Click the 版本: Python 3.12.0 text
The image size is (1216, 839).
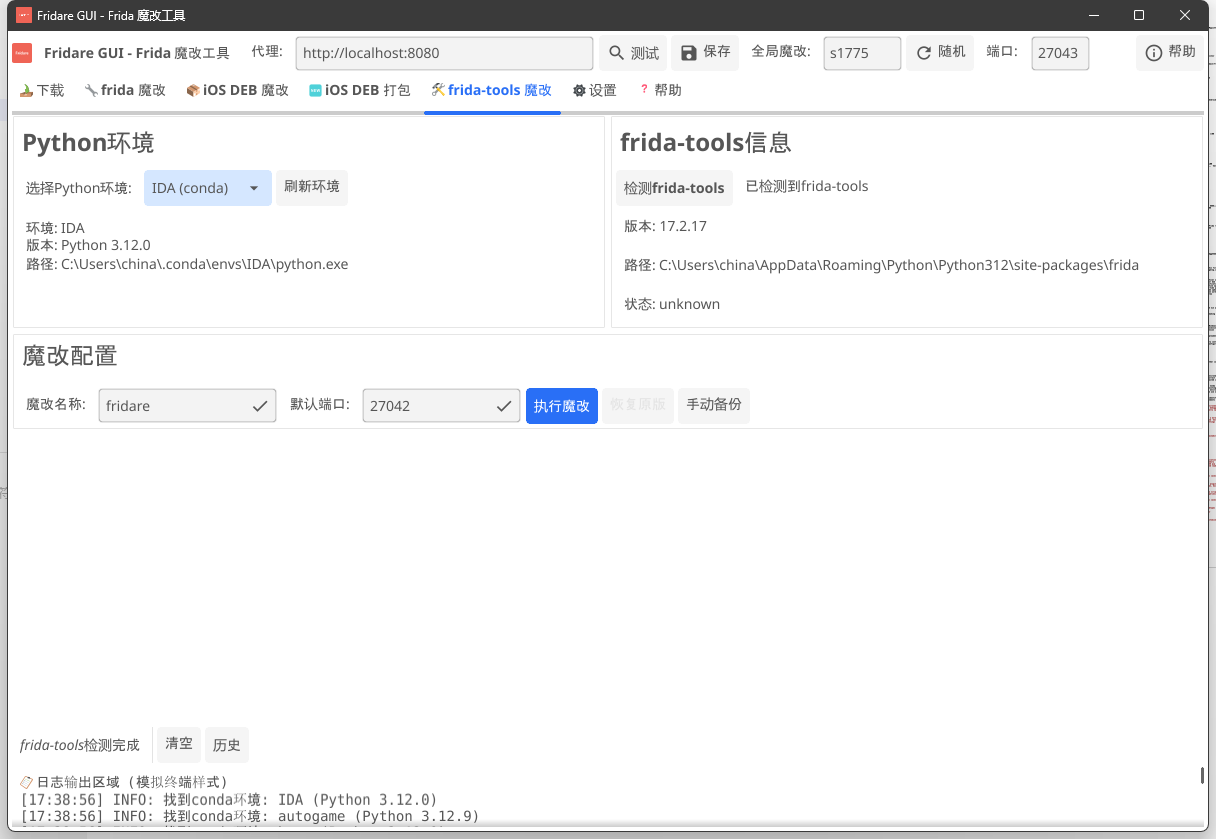coord(88,245)
